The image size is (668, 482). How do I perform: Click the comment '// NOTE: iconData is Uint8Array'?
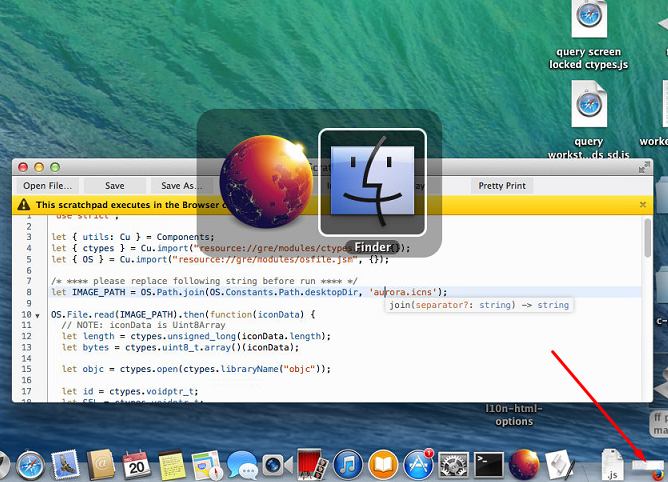[143, 325]
